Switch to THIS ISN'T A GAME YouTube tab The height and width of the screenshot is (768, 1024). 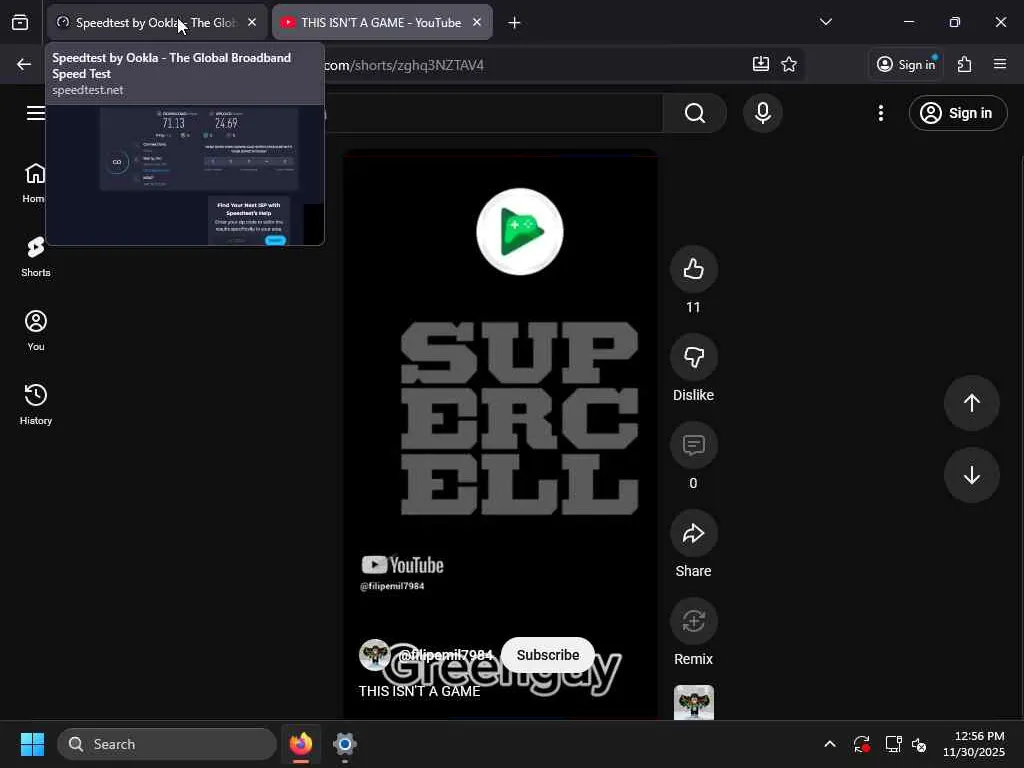[382, 22]
